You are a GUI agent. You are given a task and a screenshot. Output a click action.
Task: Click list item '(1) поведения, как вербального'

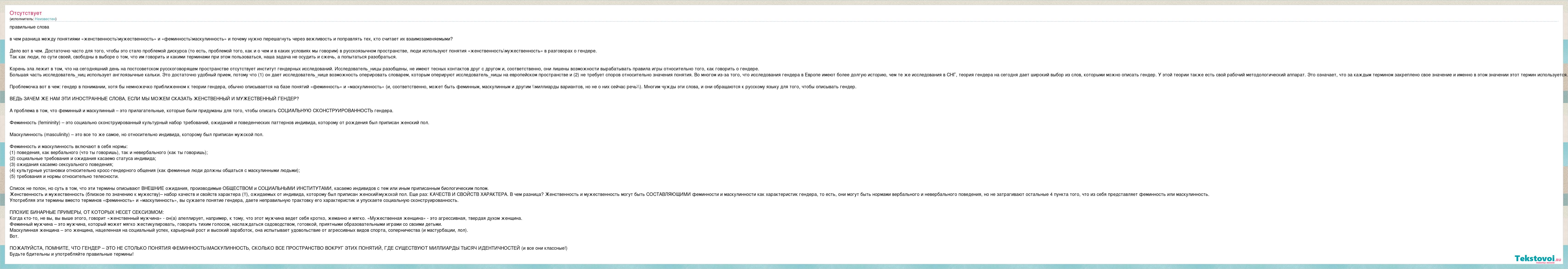108,152
